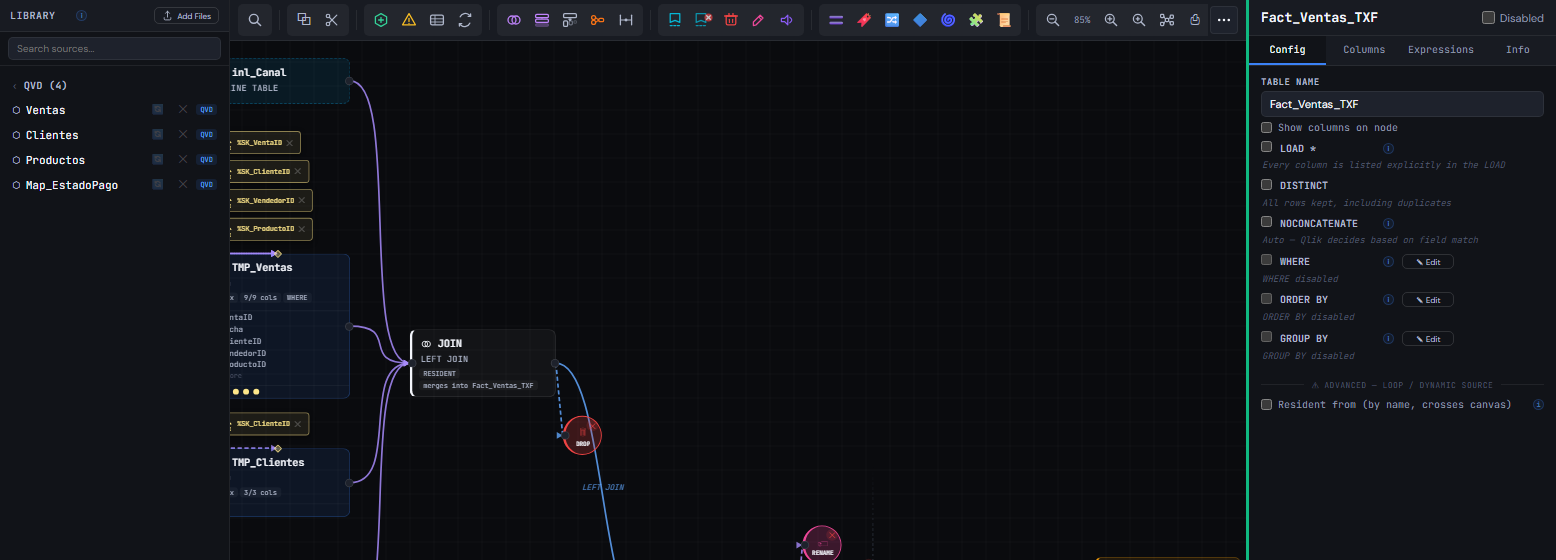Viewport: 1556px width, 560px height.
Task: Click the orange key mapping icon
Action: point(598,20)
